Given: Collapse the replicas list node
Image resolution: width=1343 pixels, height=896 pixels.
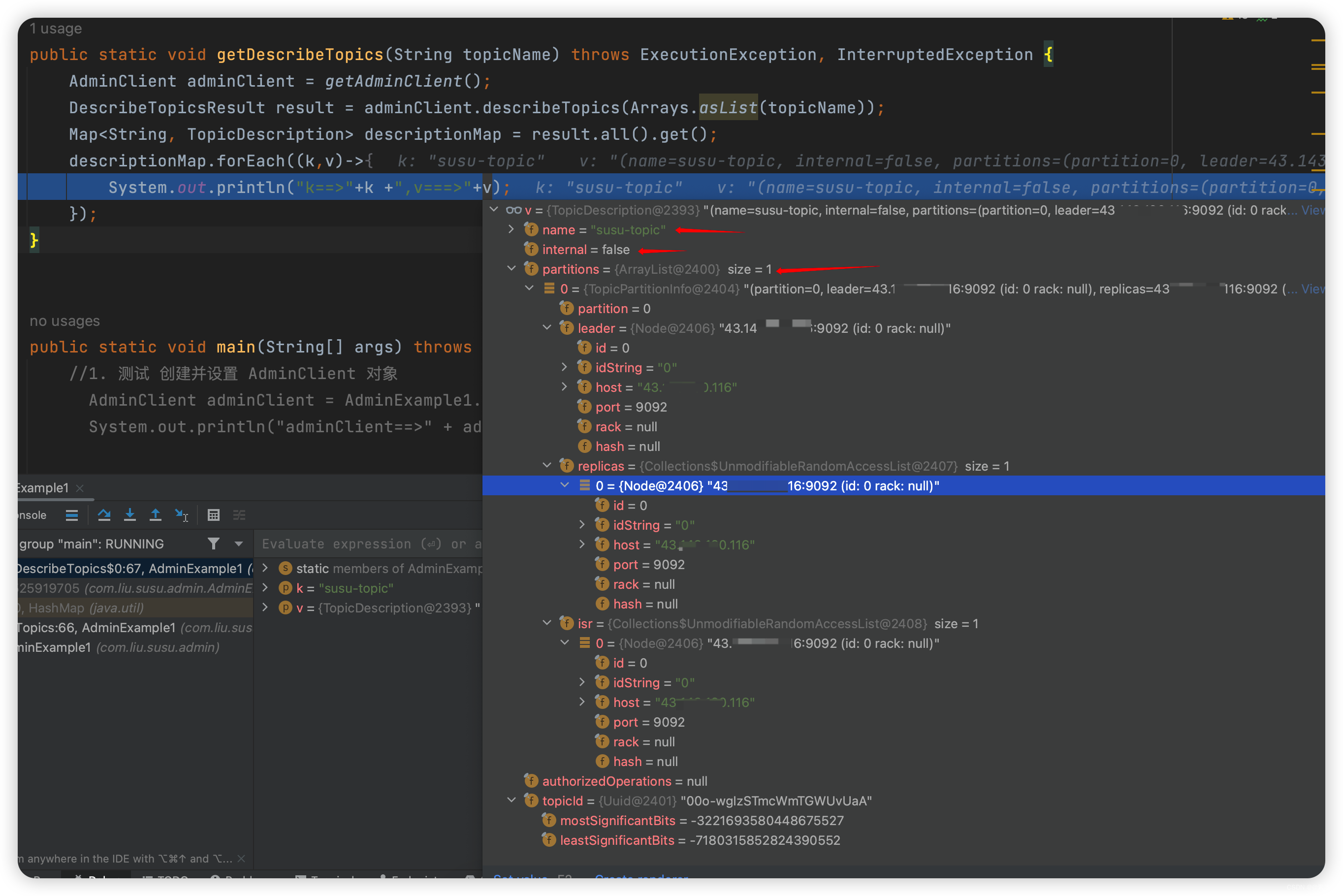Looking at the screenshot, I should pos(546,466).
